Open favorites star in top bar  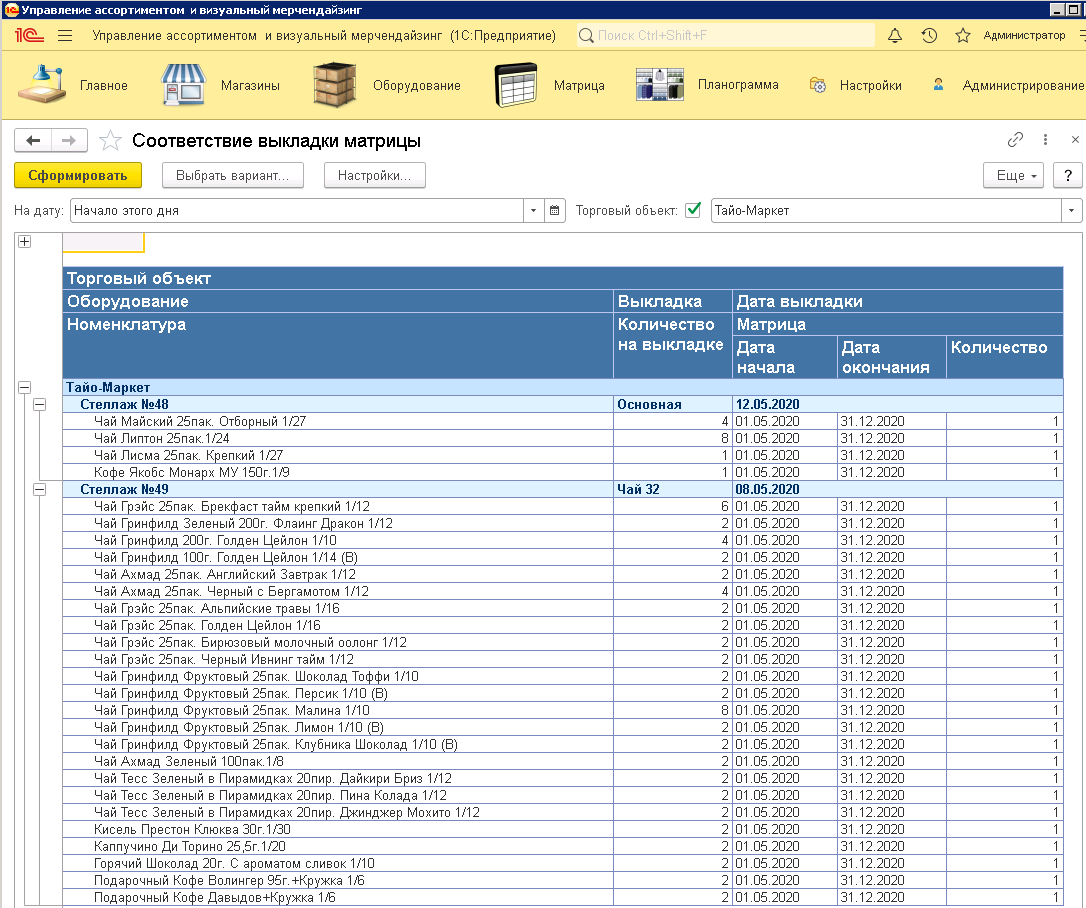963,35
